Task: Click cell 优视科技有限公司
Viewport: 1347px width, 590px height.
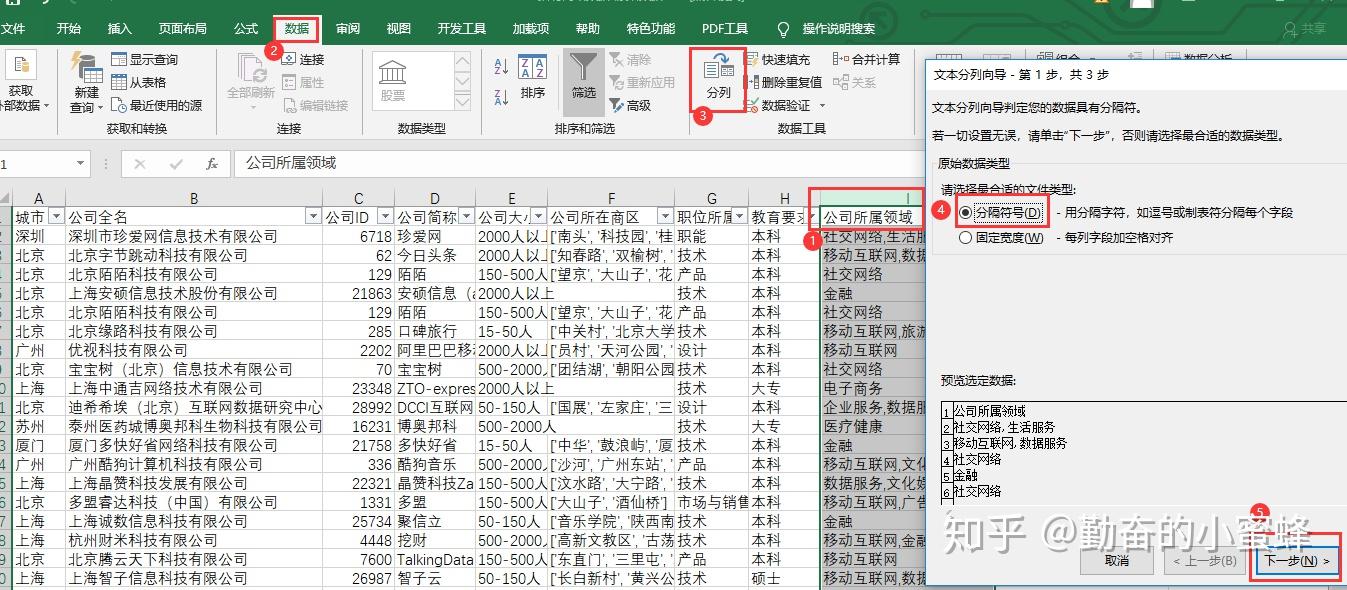Action: tap(194, 350)
